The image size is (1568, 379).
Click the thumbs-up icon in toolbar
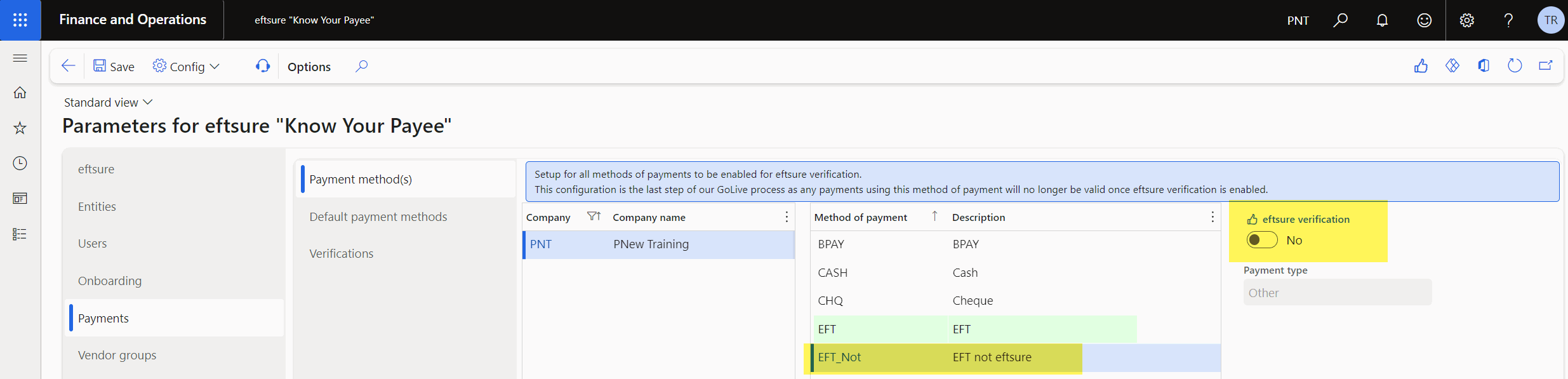point(1421,66)
